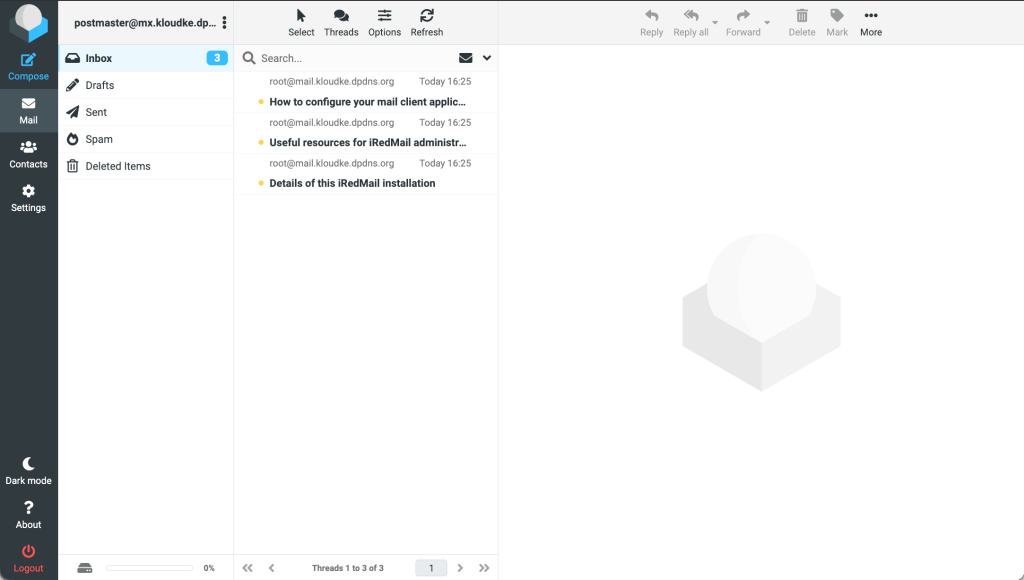Toggle the unread envelope filter
This screenshot has width=1024, height=580.
tap(465, 58)
